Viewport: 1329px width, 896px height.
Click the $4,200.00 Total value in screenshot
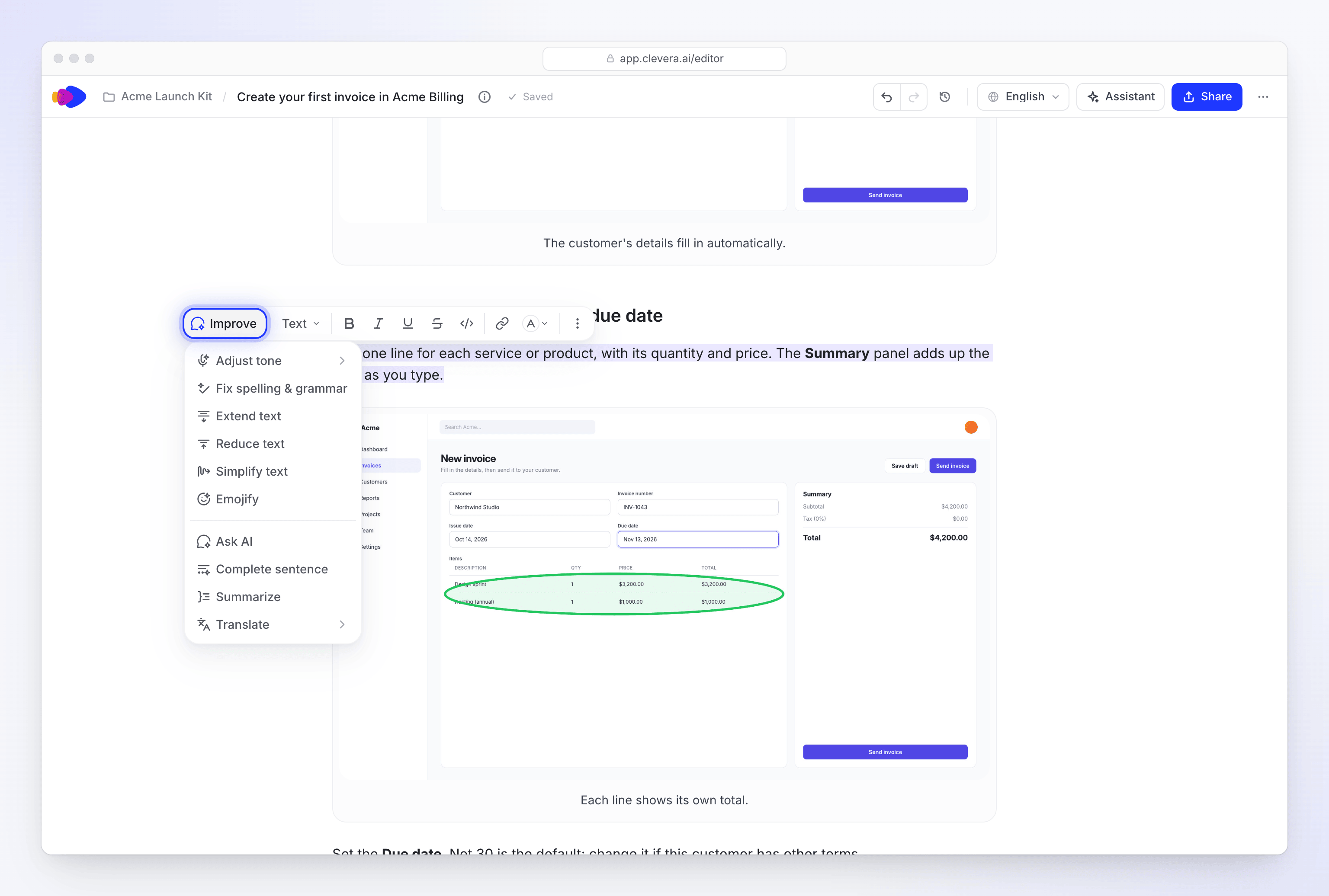tap(948, 538)
